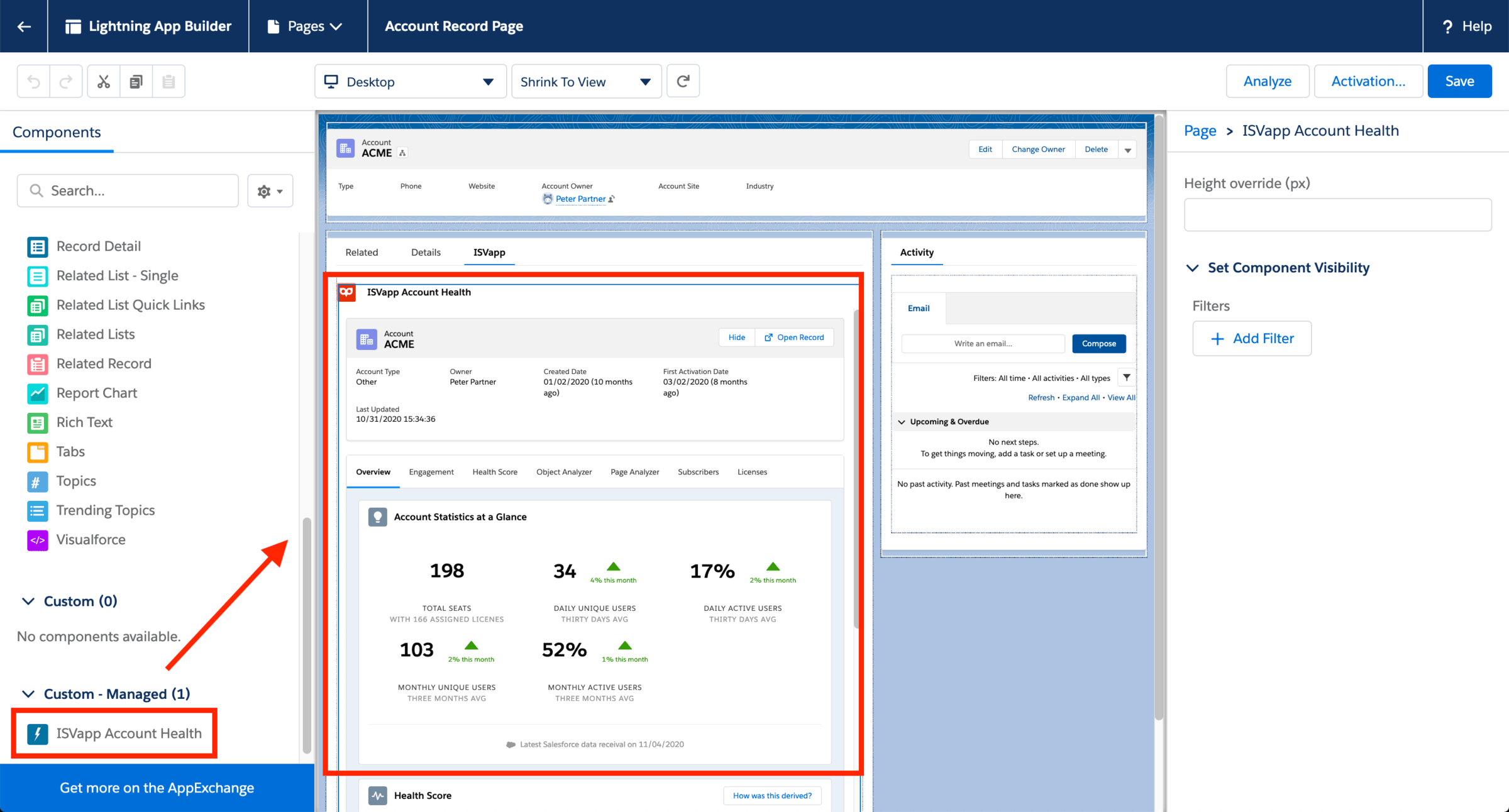Open the Desktop form factor dropdown

click(411, 82)
